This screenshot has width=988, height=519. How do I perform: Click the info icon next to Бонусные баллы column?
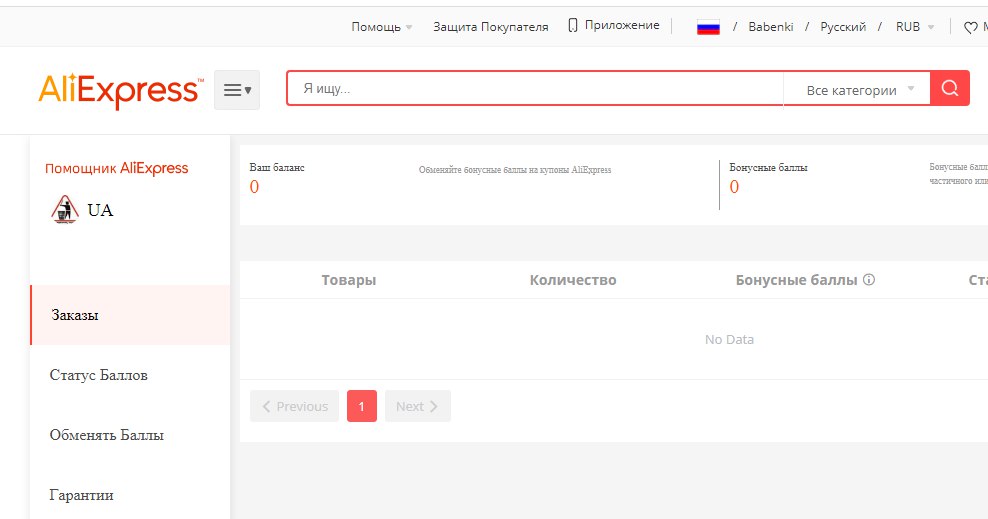(x=869, y=280)
